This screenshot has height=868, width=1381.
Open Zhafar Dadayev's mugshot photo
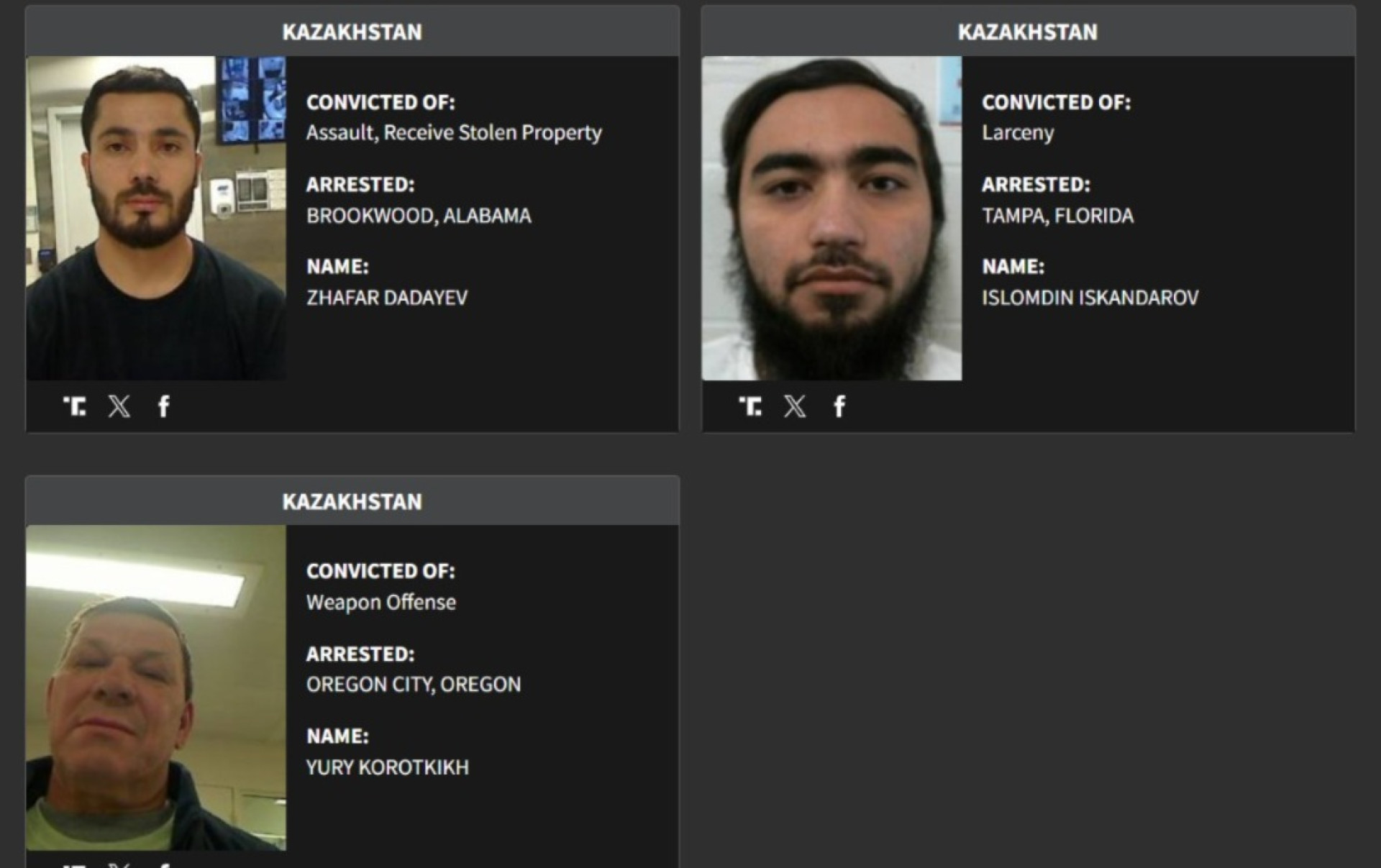(156, 218)
